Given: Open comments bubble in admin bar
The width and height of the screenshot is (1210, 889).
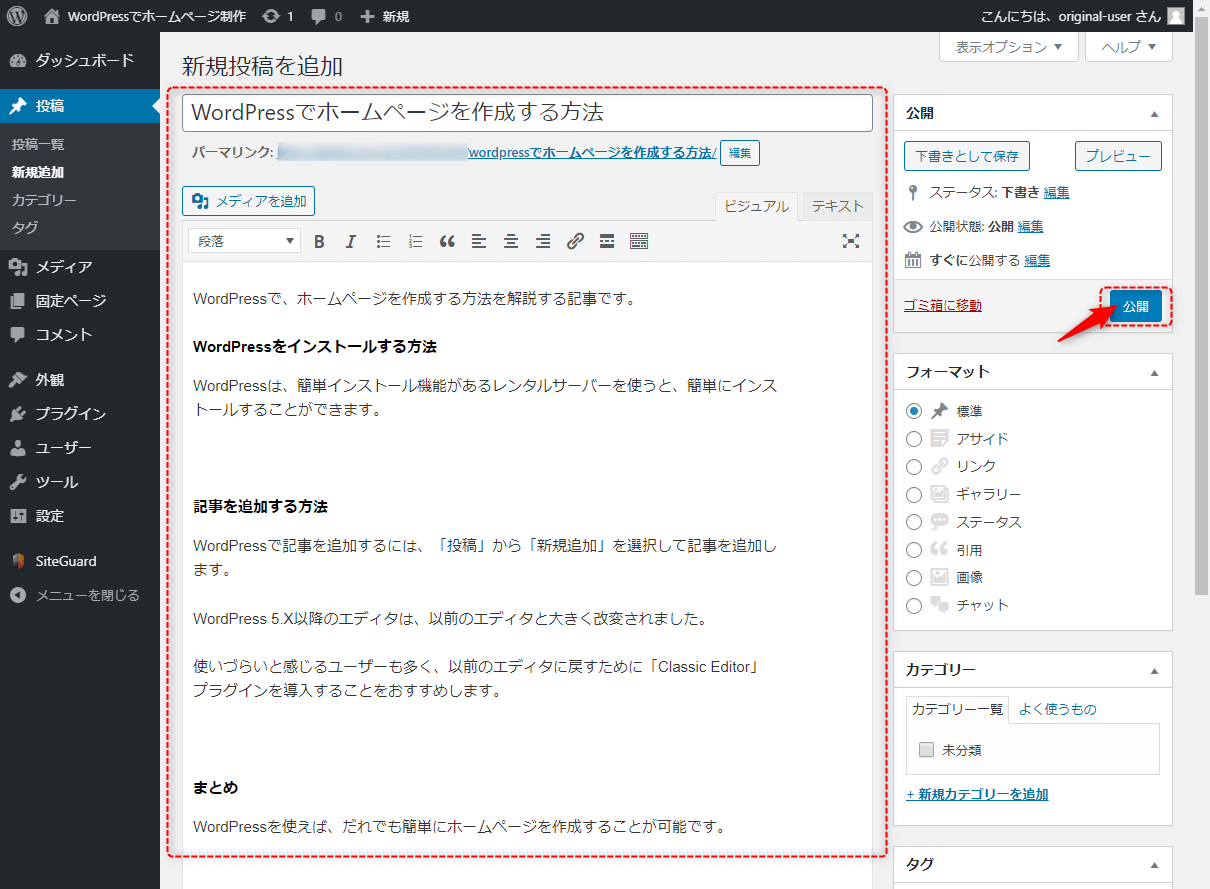Looking at the screenshot, I should click(x=327, y=16).
